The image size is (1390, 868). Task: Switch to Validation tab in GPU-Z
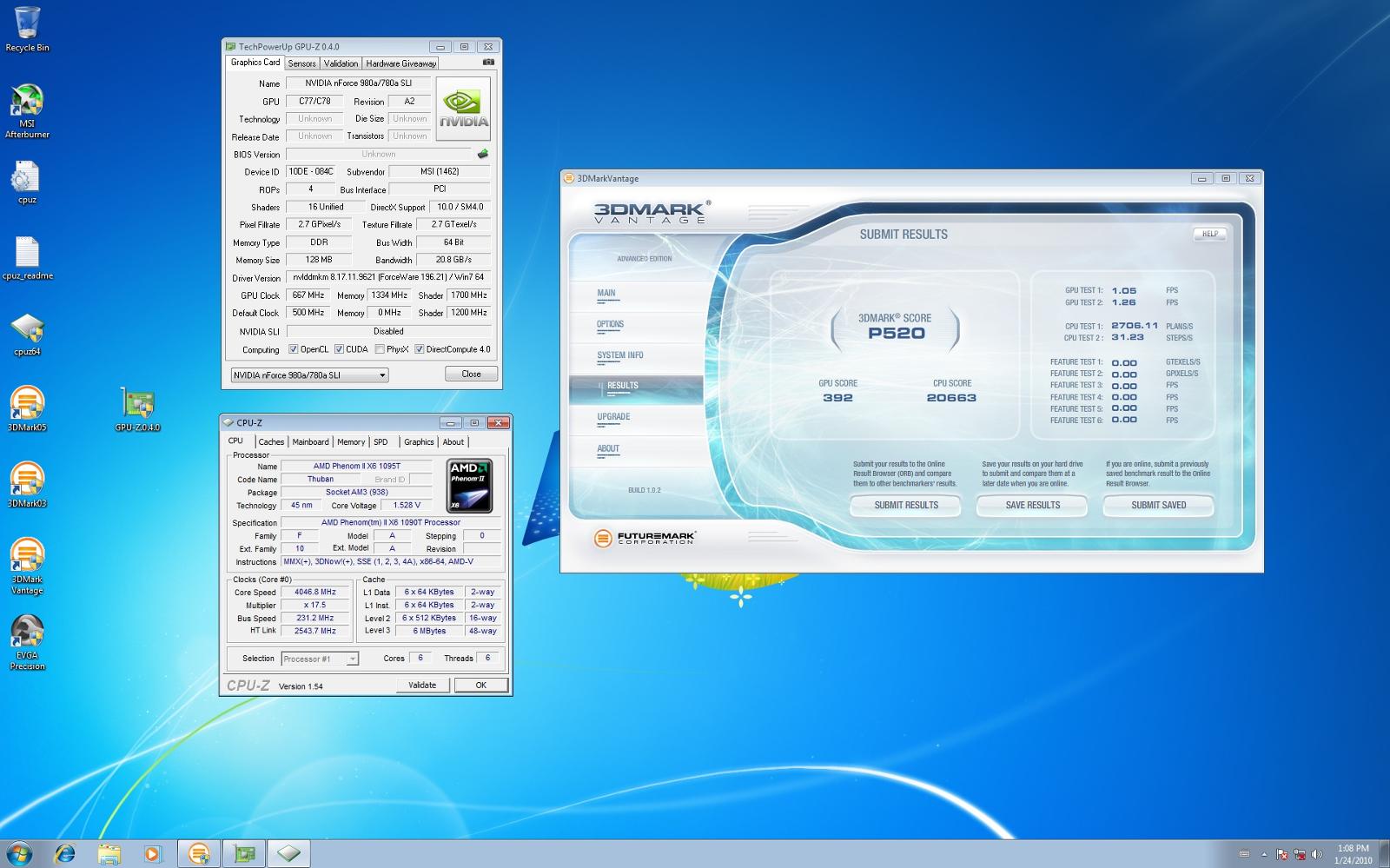coord(341,63)
